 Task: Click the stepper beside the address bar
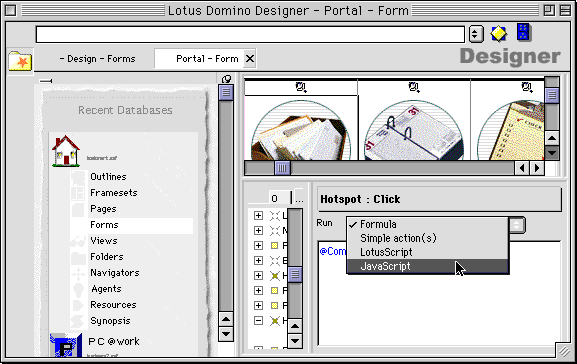tap(475, 34)
